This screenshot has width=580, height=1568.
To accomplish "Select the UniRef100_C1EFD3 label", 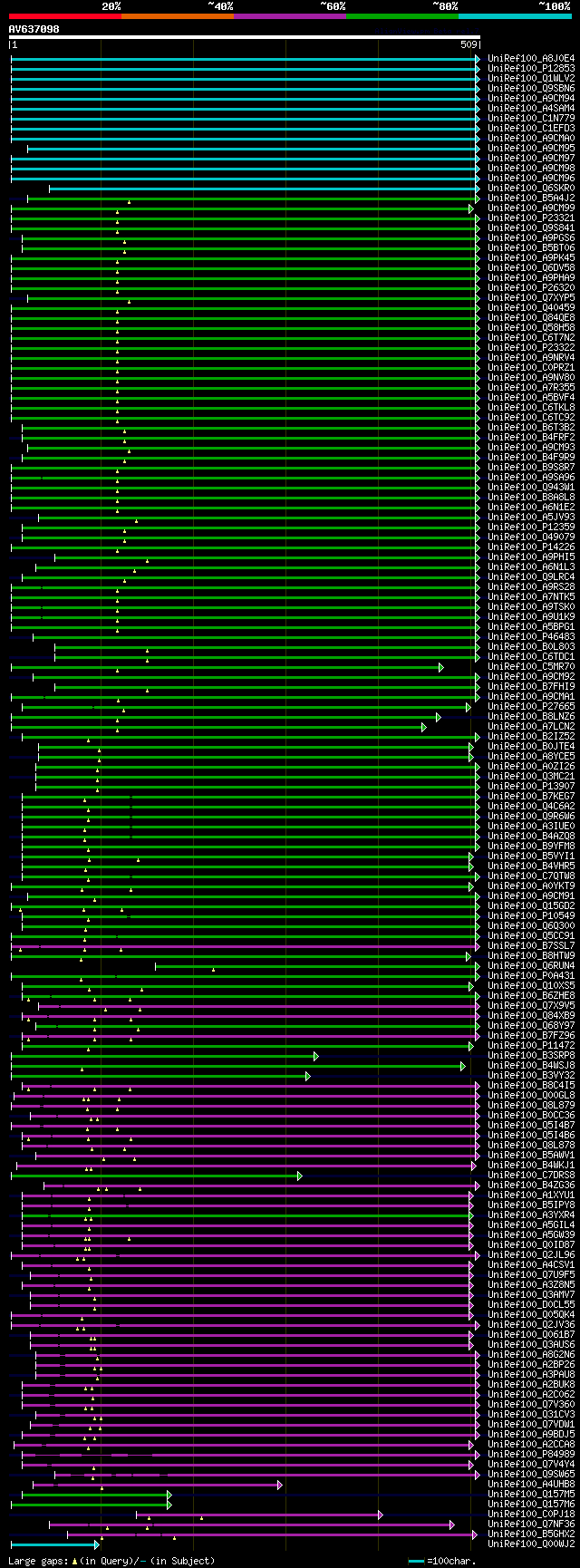I will point(531,129).
